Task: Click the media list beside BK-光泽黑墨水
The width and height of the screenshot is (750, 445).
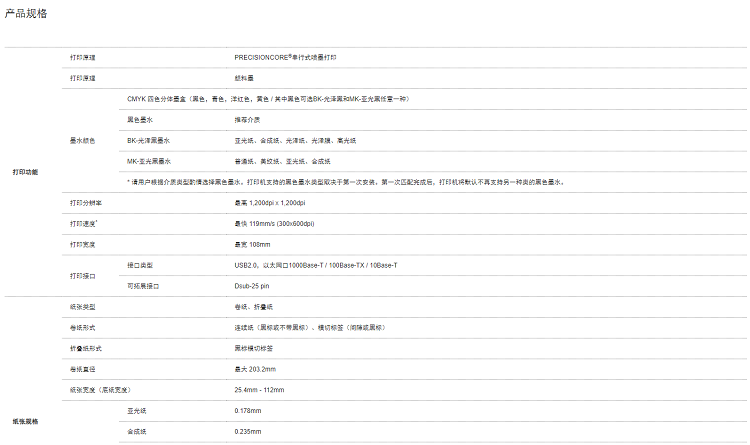Action: (295, 141)
